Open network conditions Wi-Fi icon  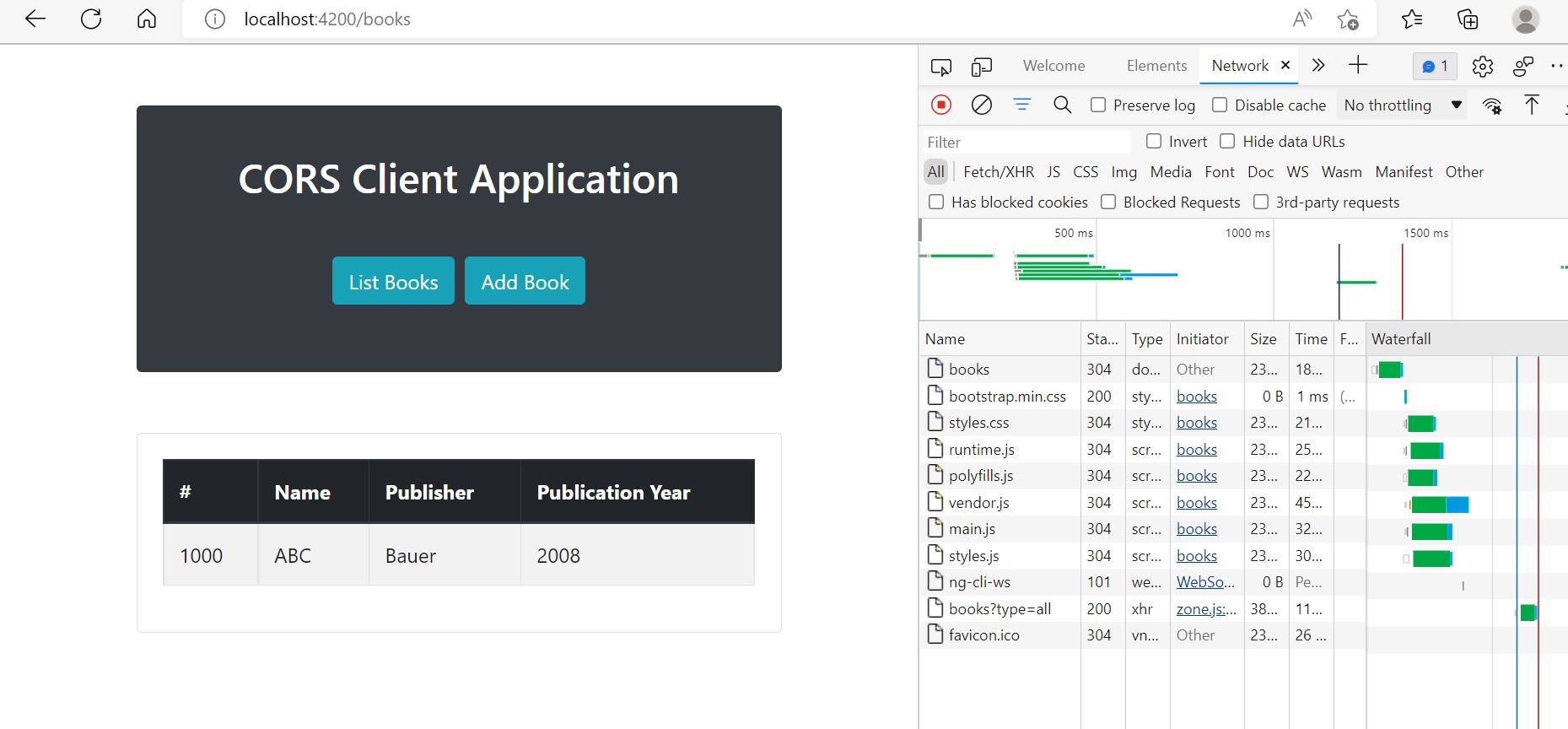[x=1491, y=105]
